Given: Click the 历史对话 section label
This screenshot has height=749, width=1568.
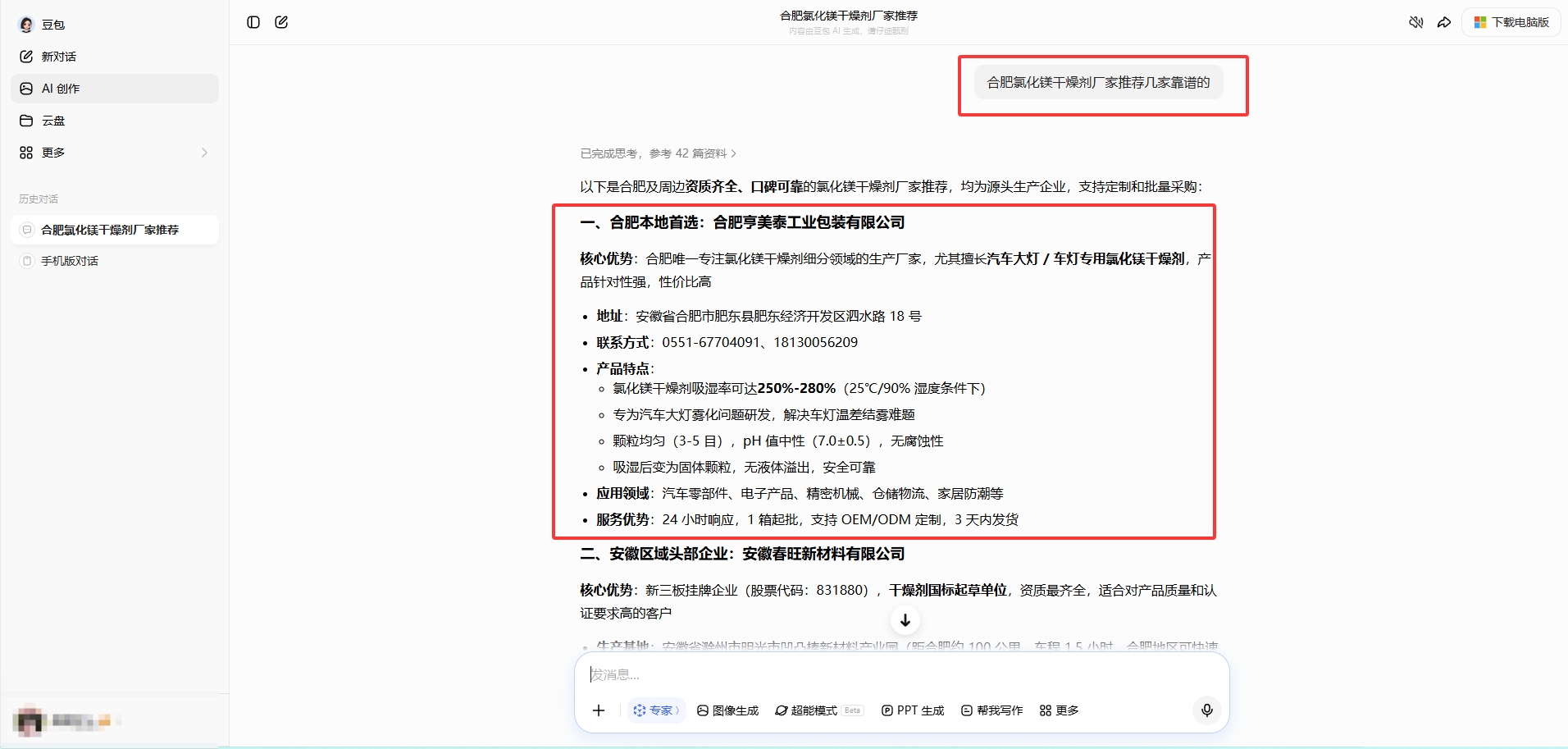Looking at the screenshot, I should pos(39,199).
